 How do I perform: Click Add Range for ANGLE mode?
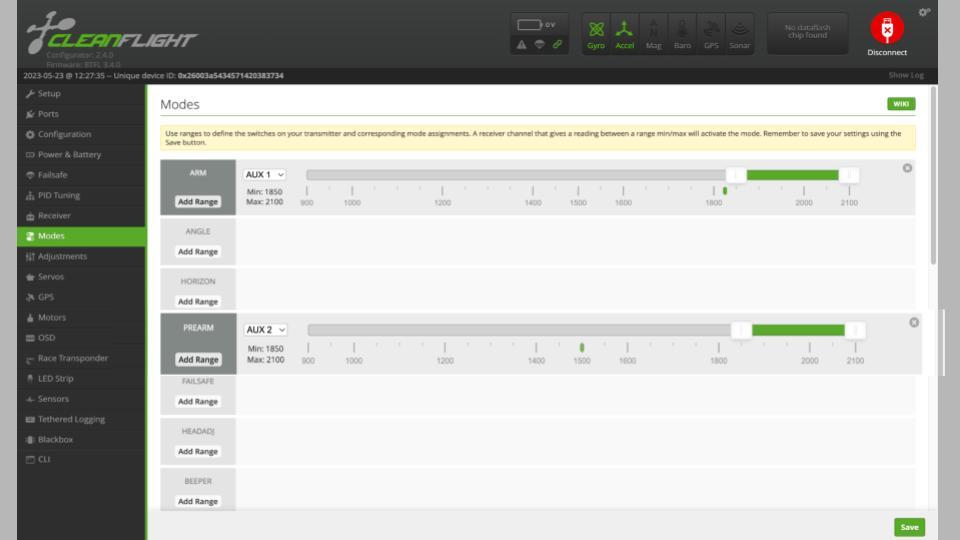pyautogui.click(x=198, y=252)
